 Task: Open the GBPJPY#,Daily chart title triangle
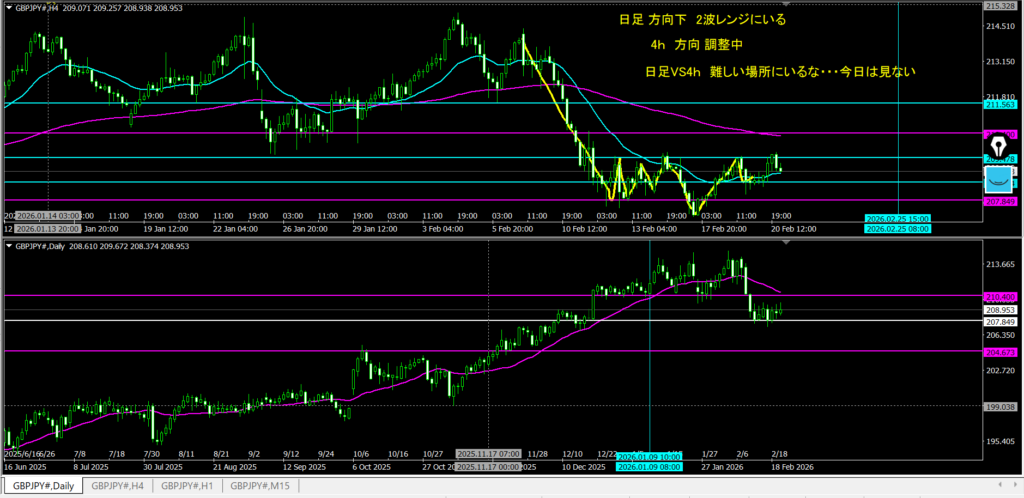9,245
